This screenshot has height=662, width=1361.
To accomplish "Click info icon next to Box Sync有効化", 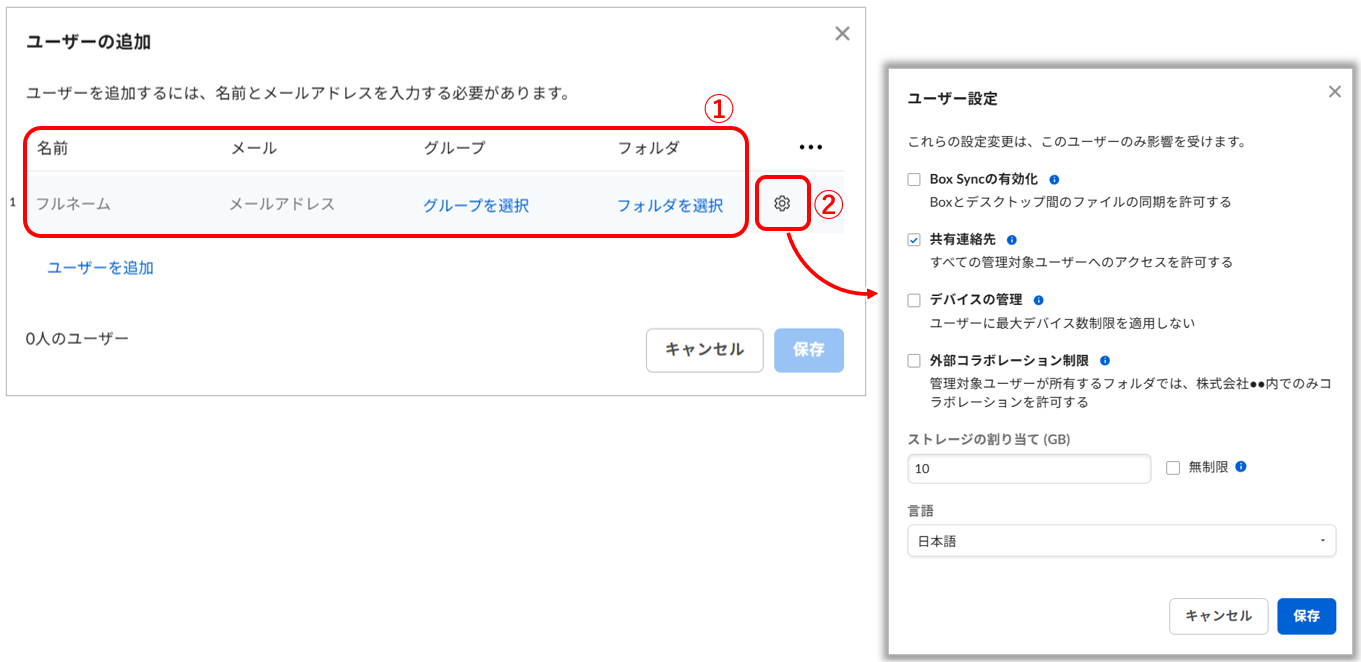I will click(x=1054, y=180).
